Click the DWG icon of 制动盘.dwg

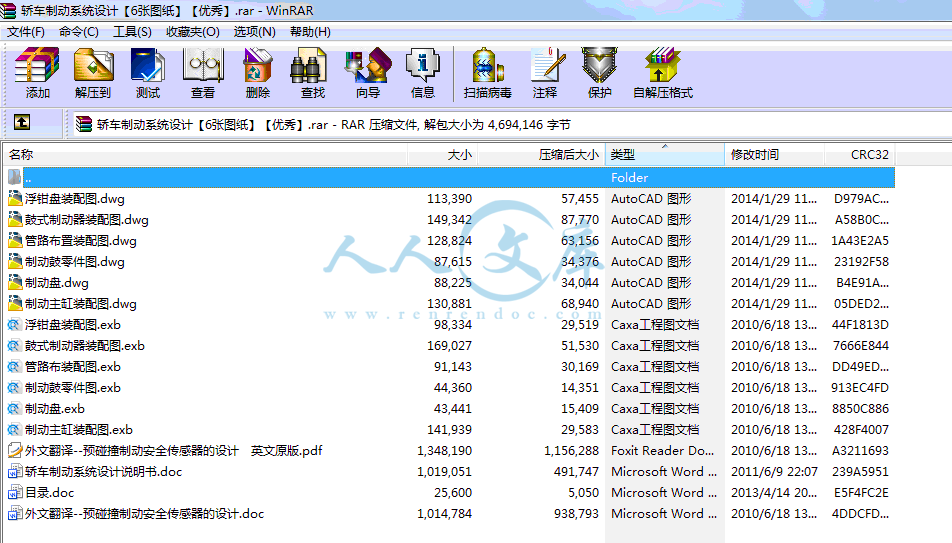tap(15, 282)
